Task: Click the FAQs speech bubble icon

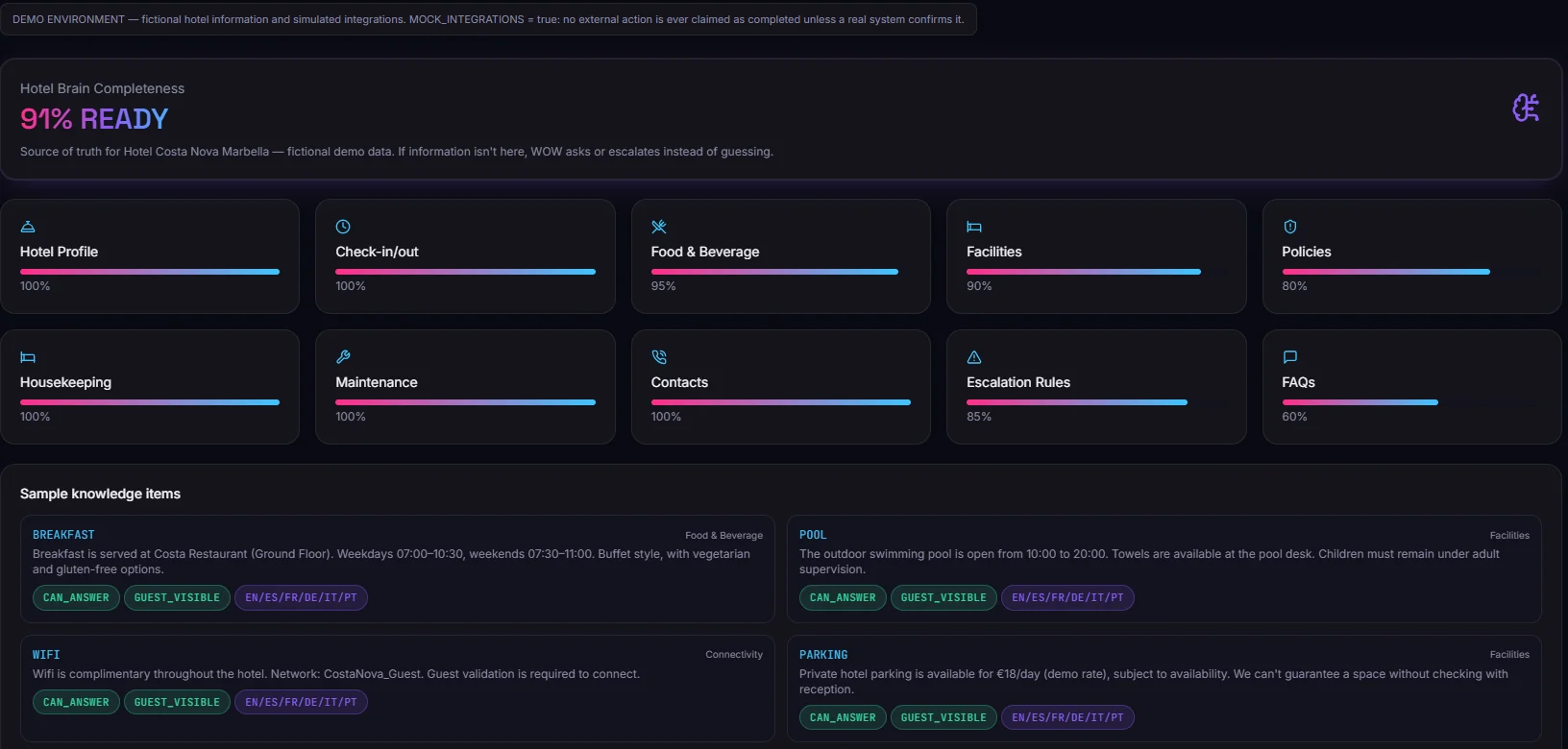Action: pyautogui.click(x=1290, y=357)
